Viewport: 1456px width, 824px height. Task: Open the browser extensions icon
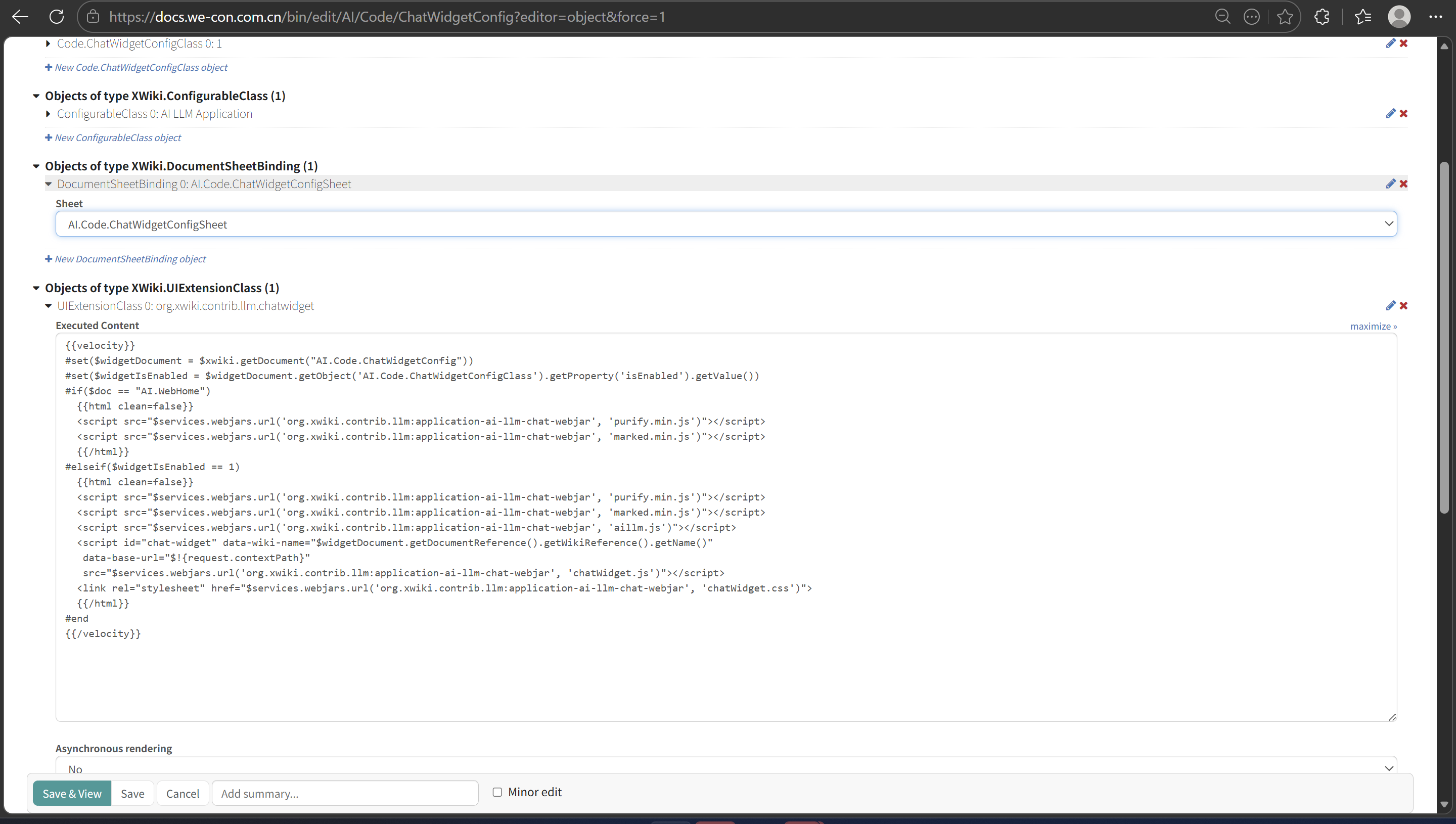point(1322,17)
